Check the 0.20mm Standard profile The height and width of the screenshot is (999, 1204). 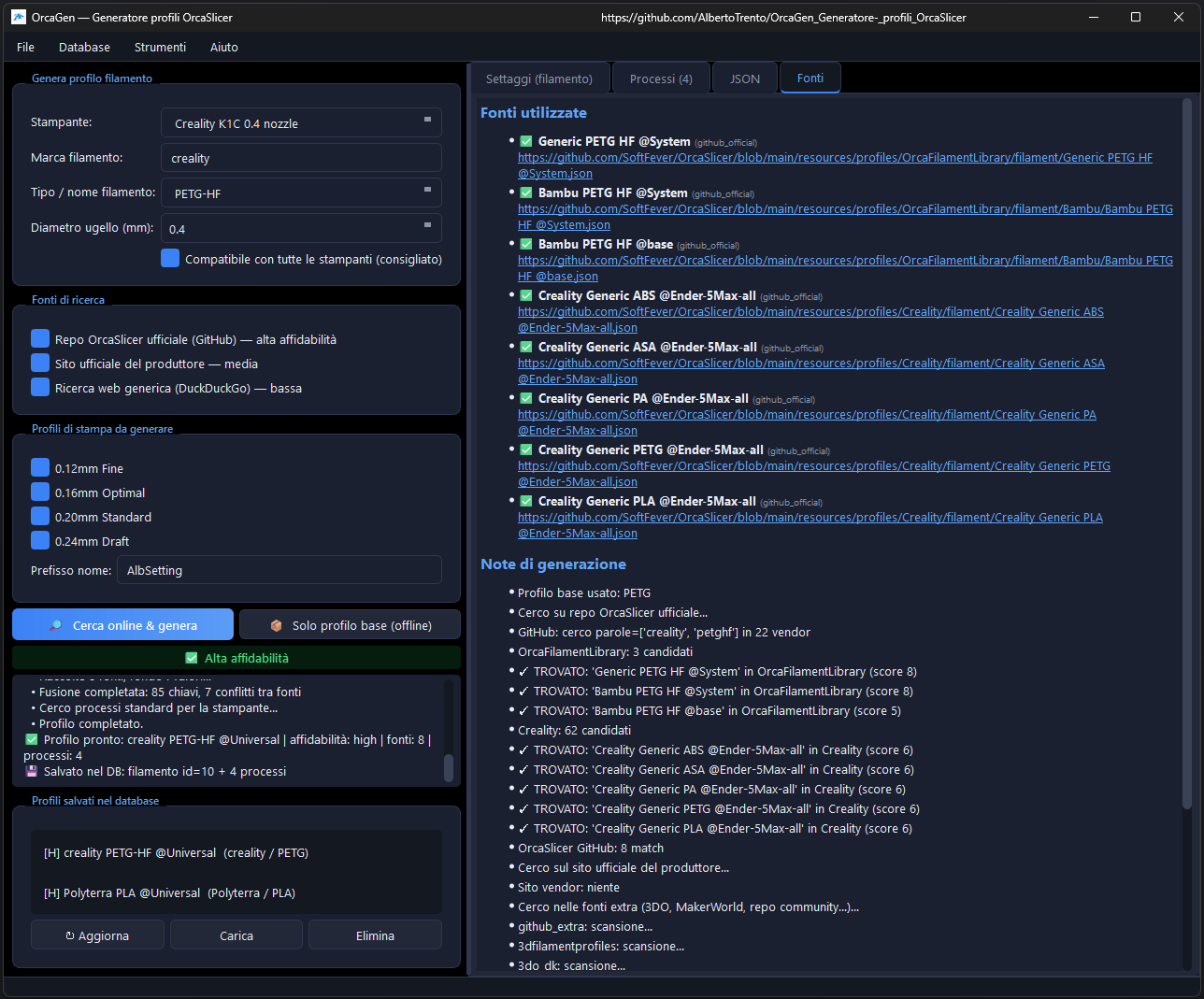click(x=40, y=516)
